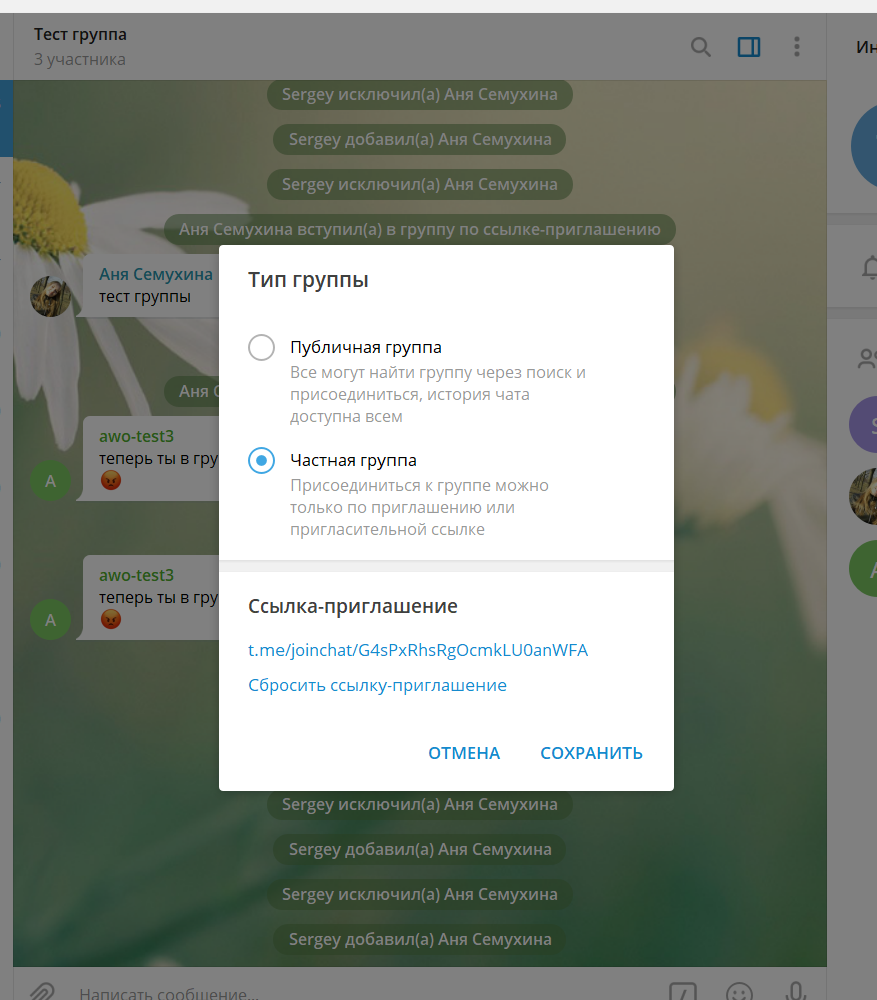Image resolution: width=877 pixels, height=1000 pixels.
Task: Click the bot commands slash icon
Action: click(x=683, y=992)
